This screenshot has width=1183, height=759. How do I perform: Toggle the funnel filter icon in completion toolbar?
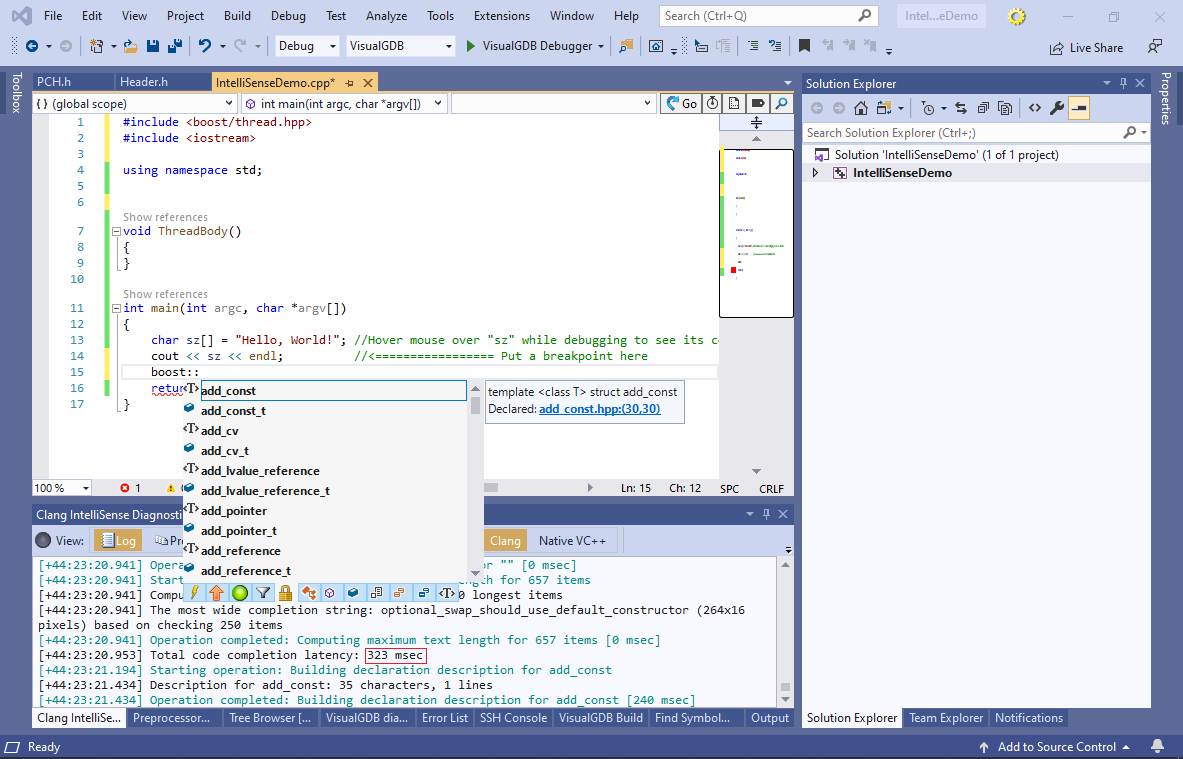(263, 593)
